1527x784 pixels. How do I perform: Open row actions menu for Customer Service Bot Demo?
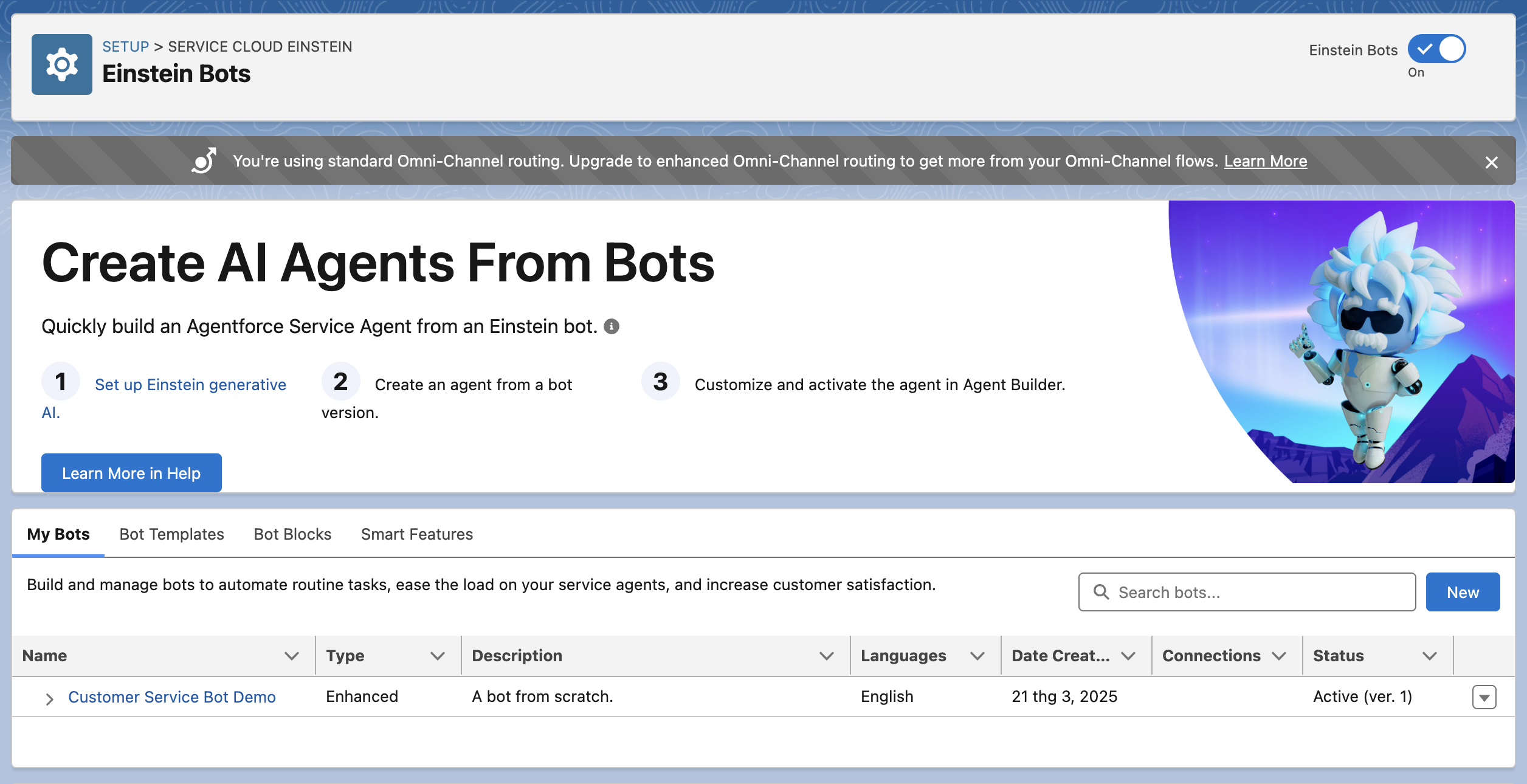point(1484,697)
